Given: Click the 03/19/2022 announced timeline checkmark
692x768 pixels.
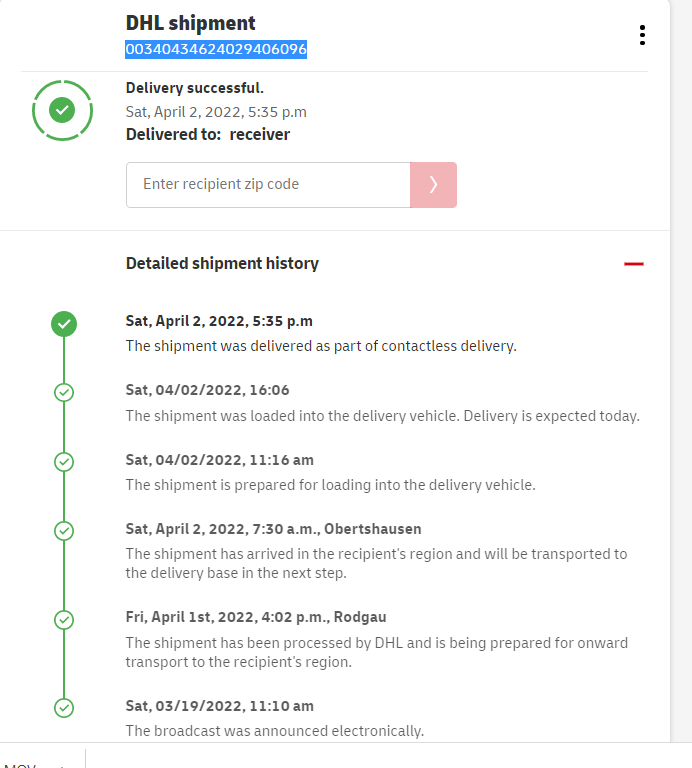Looking at the screenshot, I should click(64, 708).
